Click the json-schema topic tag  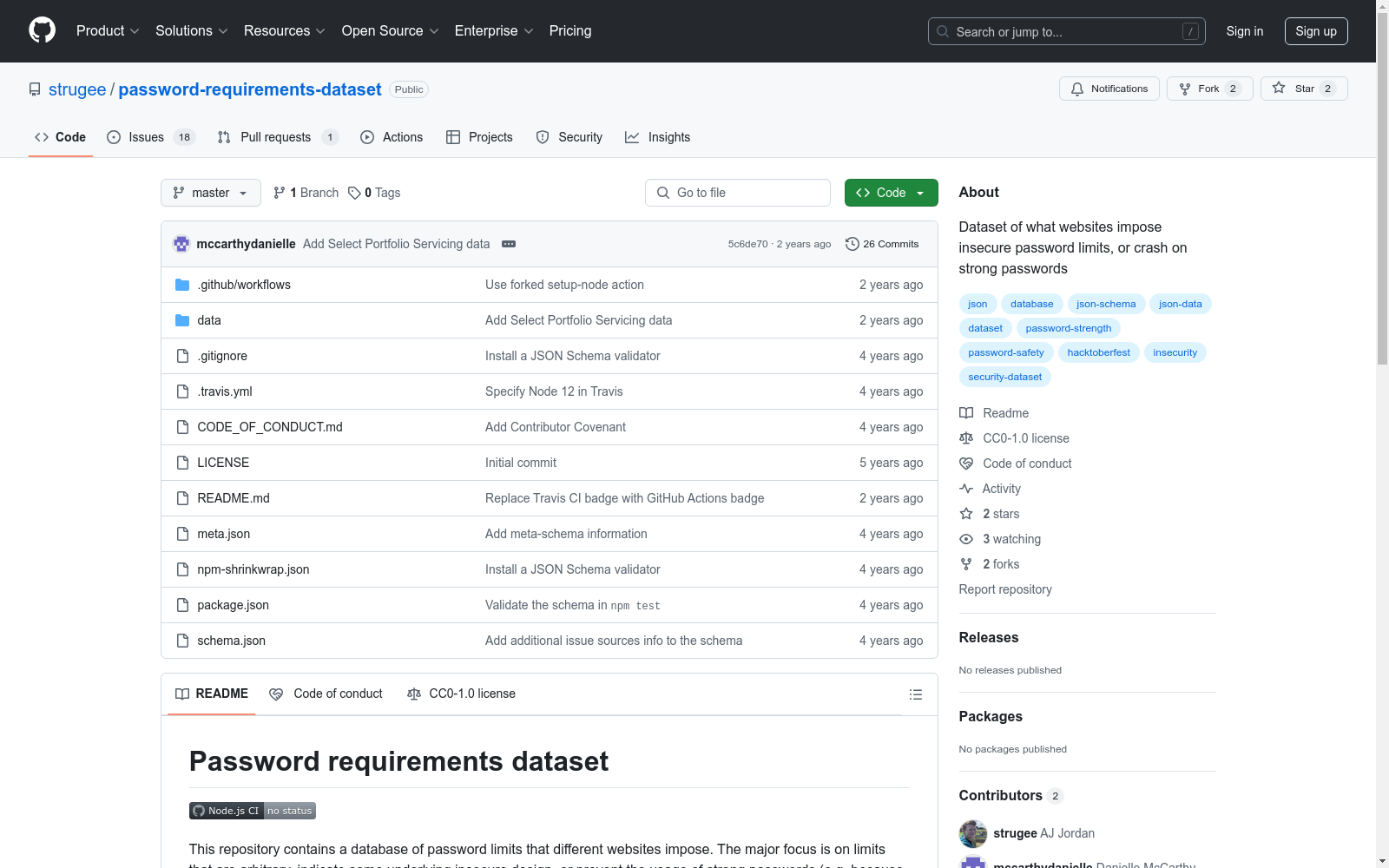pos(1106,304)
